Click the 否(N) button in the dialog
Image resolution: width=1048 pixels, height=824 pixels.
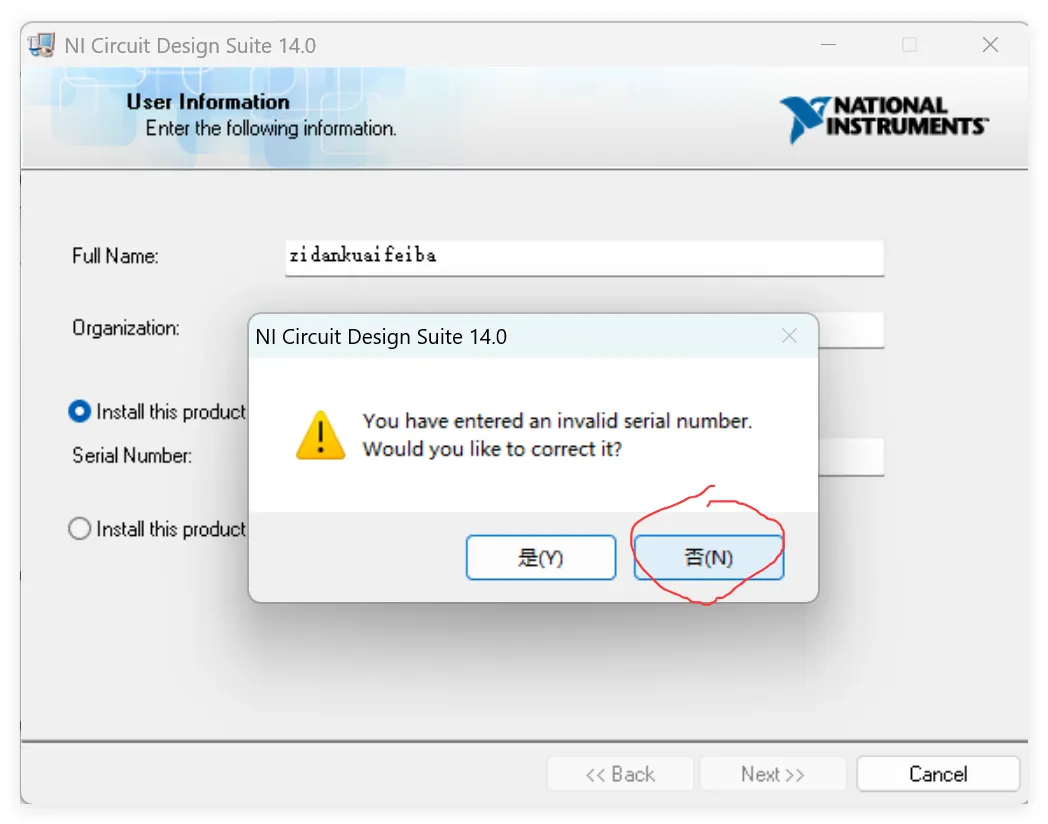[708, 557]
